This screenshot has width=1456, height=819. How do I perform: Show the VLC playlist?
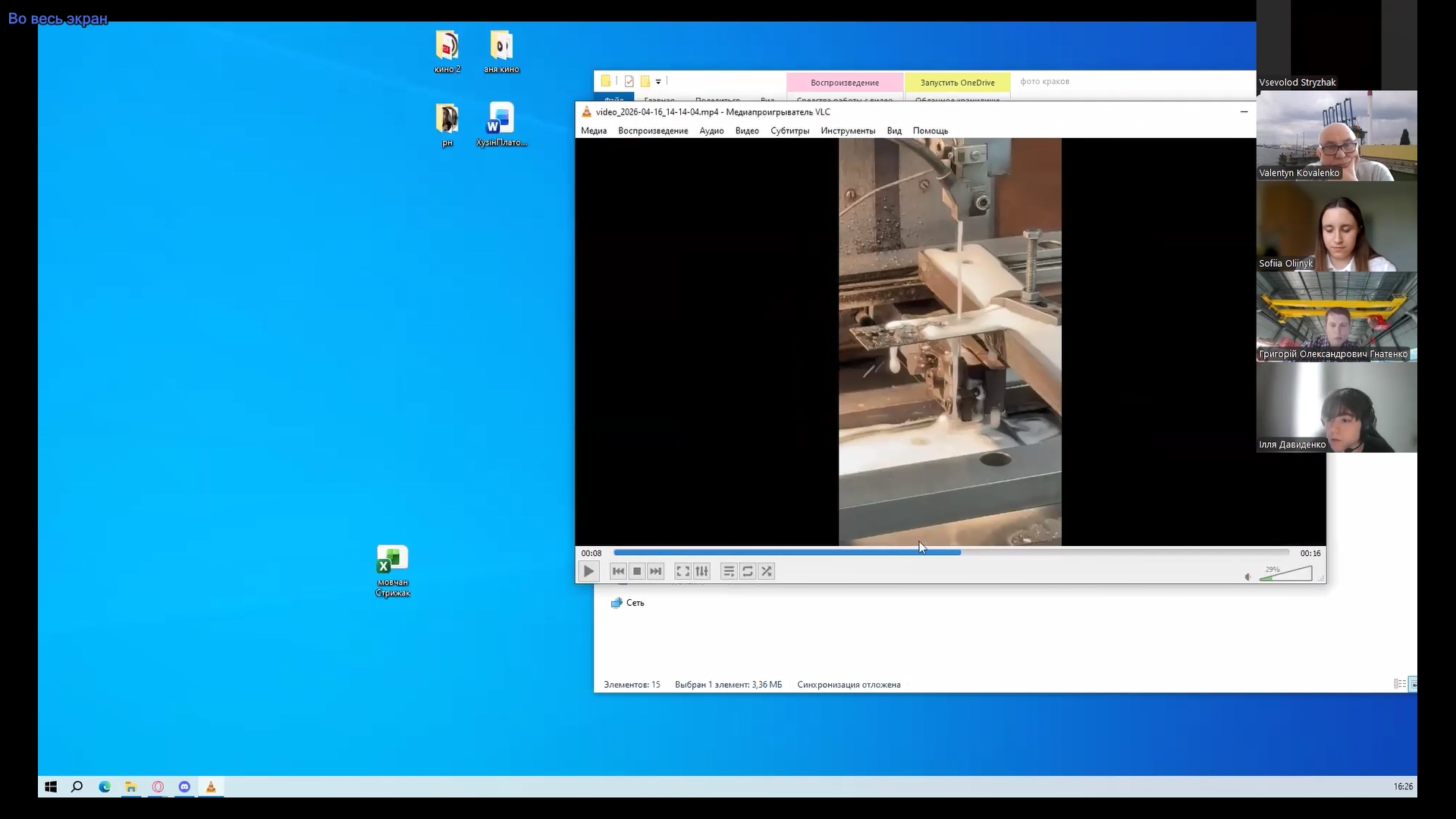[729, 572]
